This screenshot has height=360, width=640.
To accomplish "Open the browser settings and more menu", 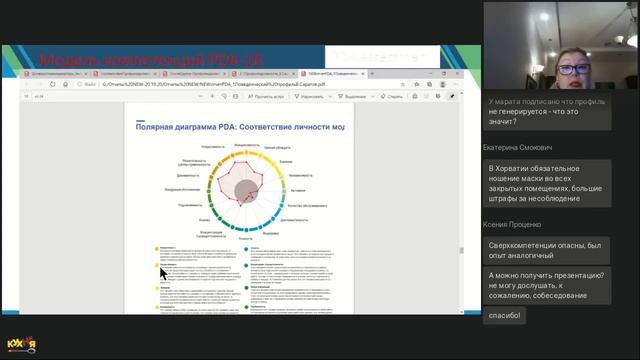I will [456, 84].
